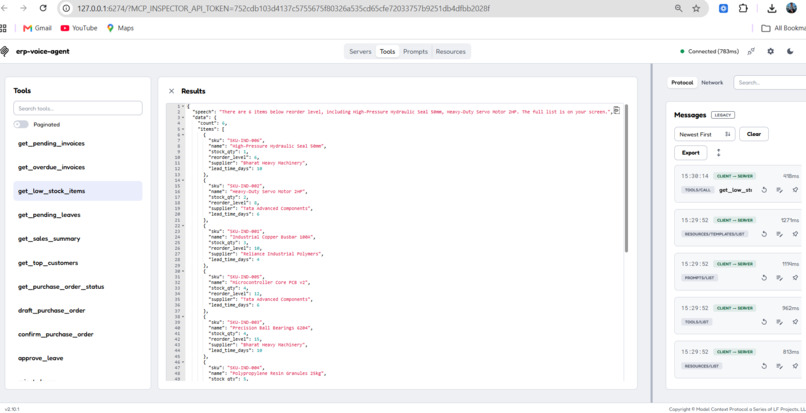Screen dimensions: 806x413
Task: Edit the prompts/list message
Action: tap(779, 278)
